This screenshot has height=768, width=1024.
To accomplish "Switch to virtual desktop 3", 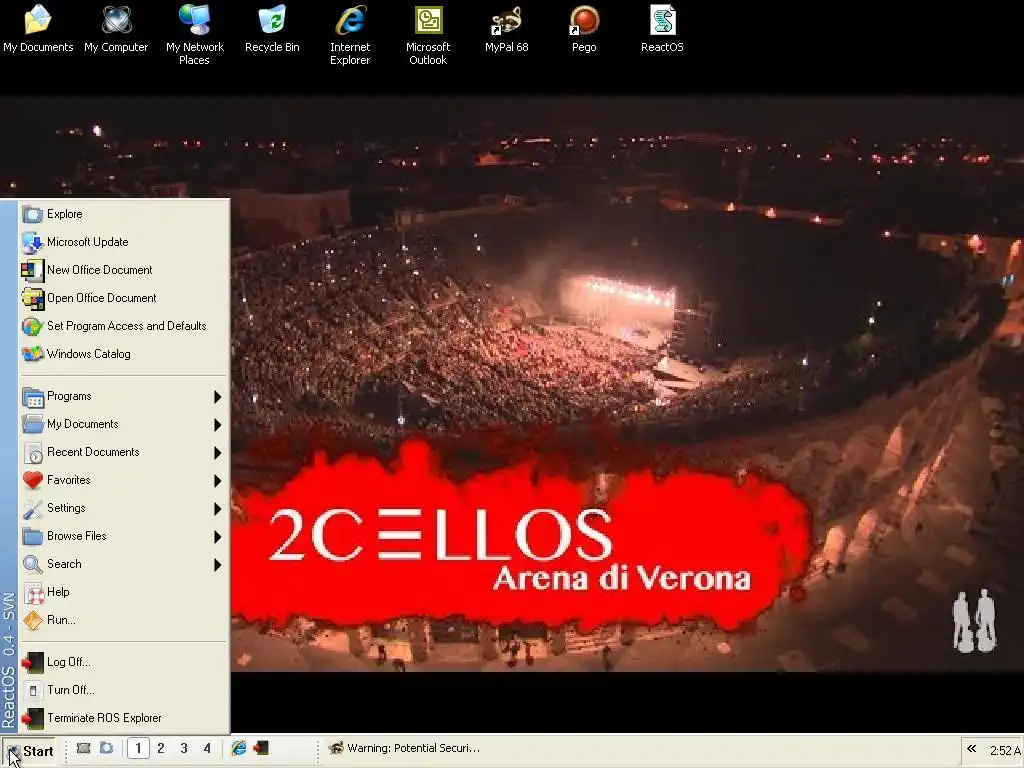I will click(x=184, y=748).
